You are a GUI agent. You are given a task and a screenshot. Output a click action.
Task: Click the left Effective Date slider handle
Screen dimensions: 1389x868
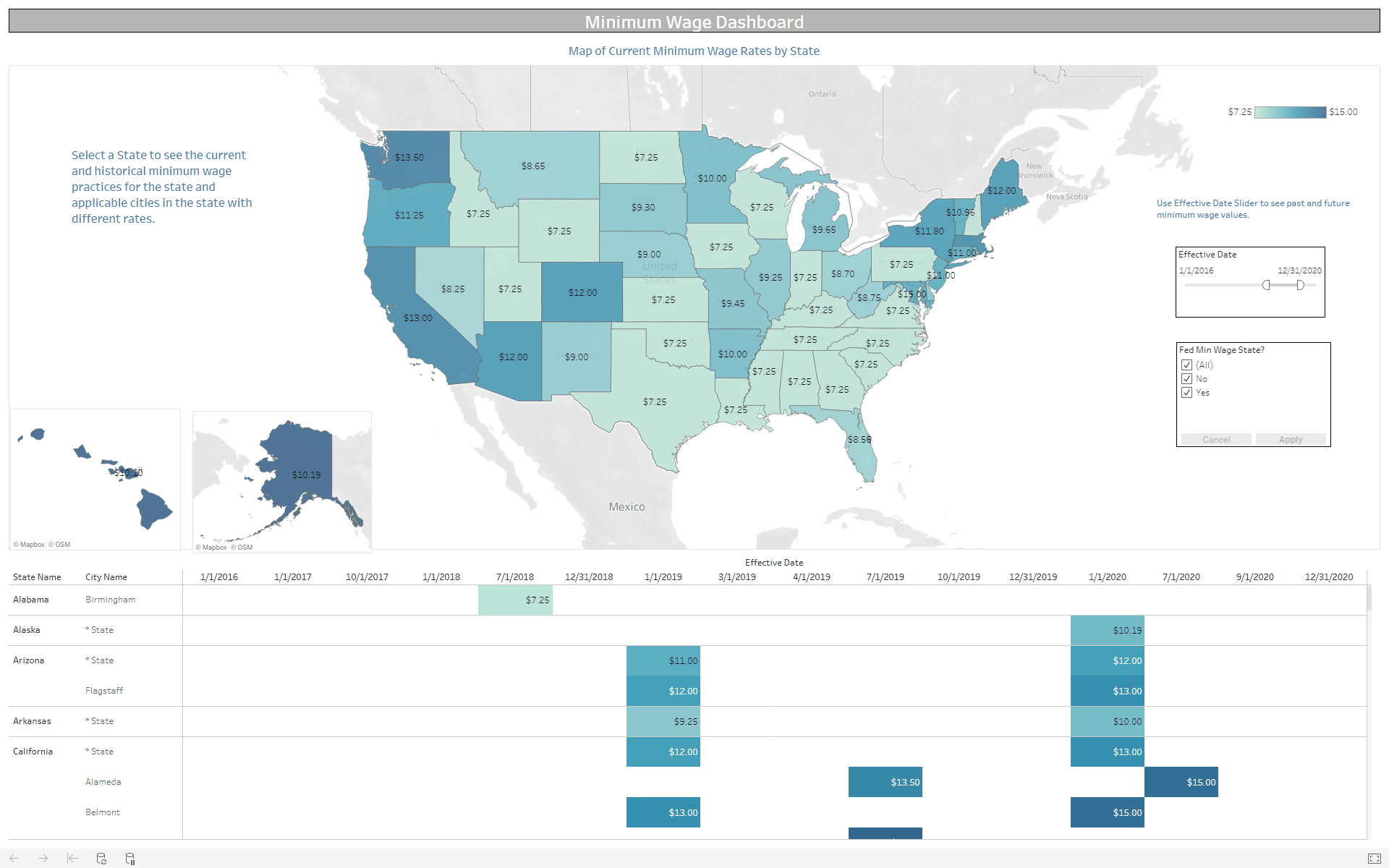(x=1266, y=285)
